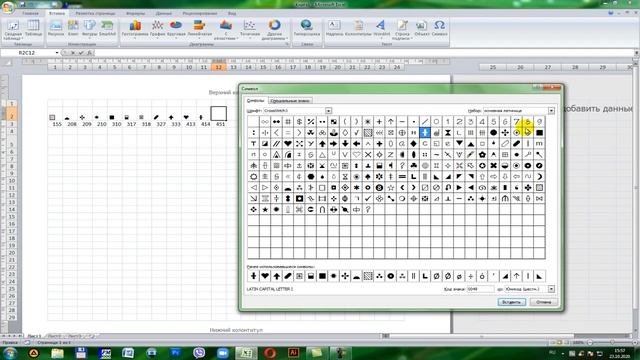The image size is (640, 360).
Task: Click the Таблица icon in the ribbon
Action: 33,29
